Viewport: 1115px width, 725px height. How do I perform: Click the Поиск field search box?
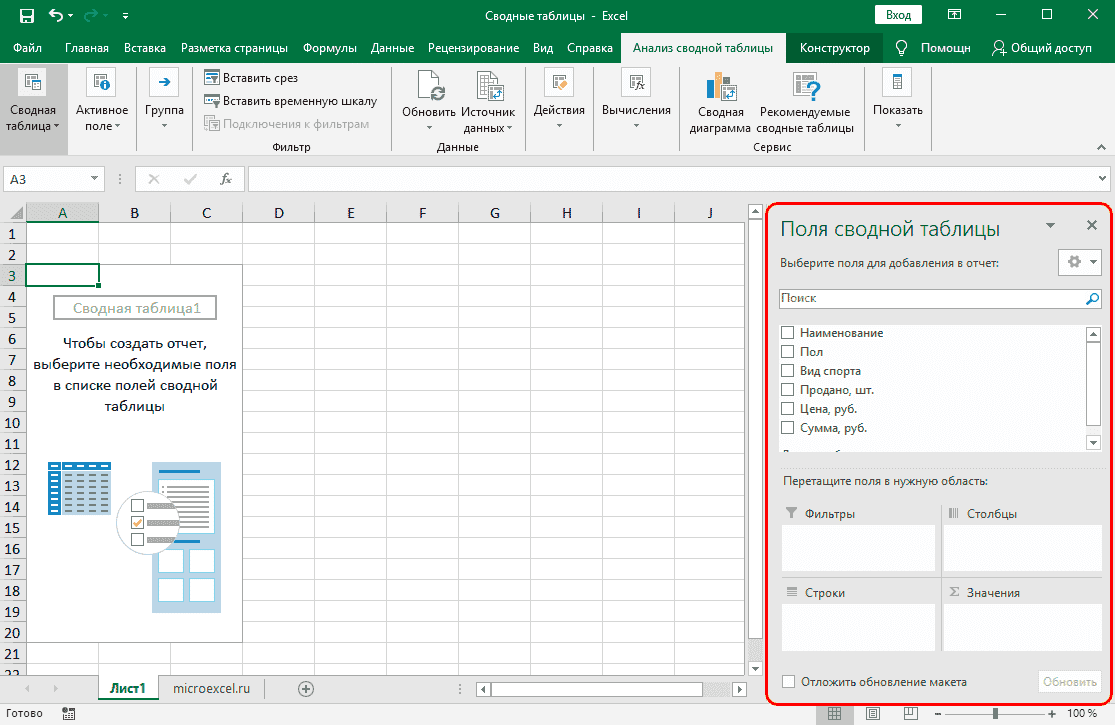coord(930,298)
